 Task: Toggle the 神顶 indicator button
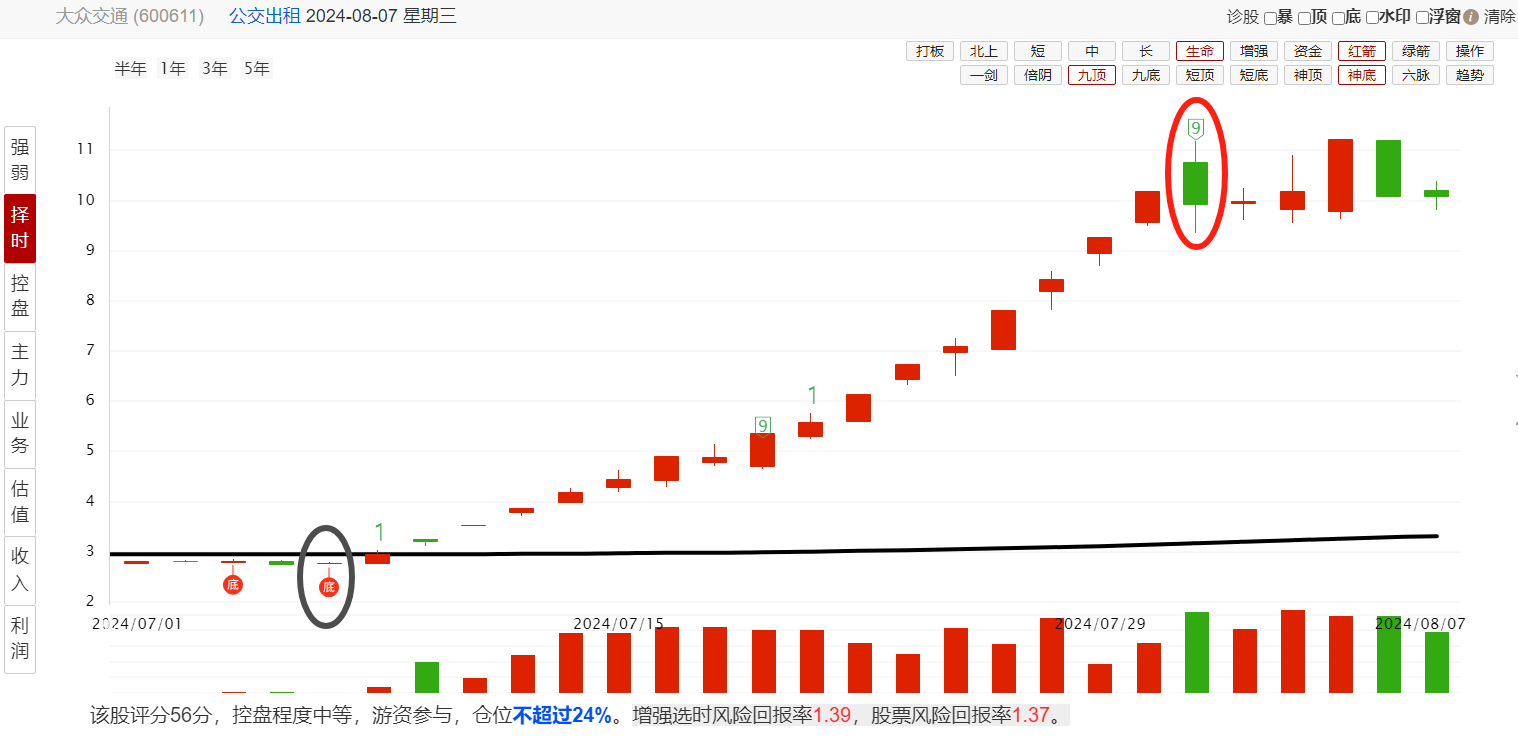click(1308, 75)
